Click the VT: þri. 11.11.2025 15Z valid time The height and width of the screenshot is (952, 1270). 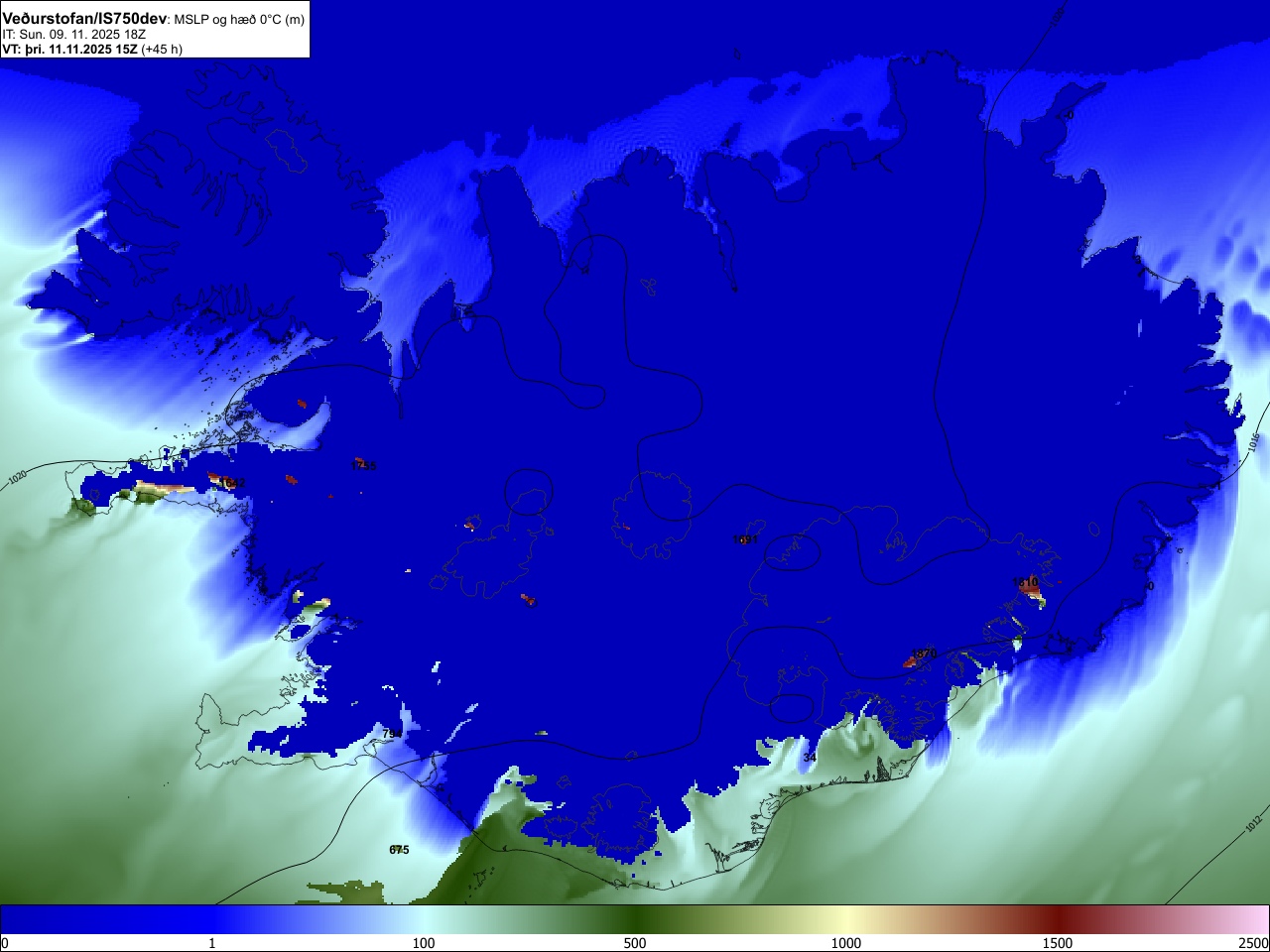69,49
